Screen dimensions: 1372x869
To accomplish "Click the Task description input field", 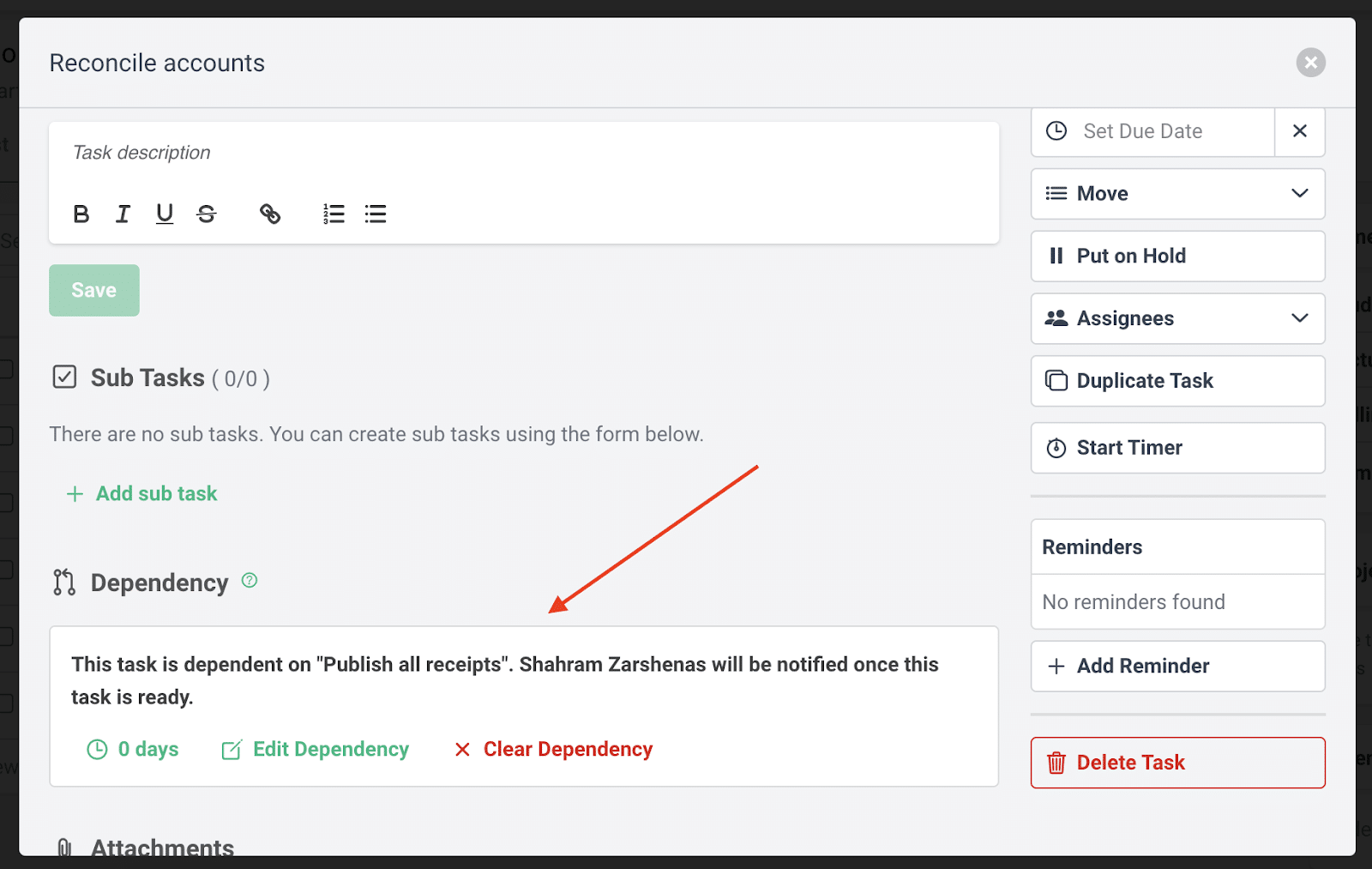I will [x=343, y=153].
